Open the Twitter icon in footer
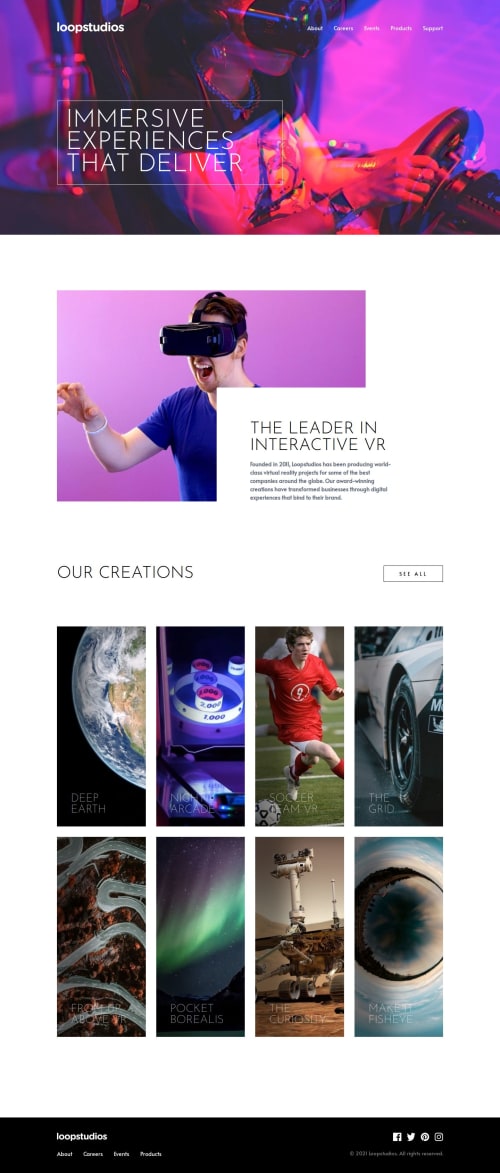The width and height of the screenshot is (500, 1173). tap(411, 1136)
